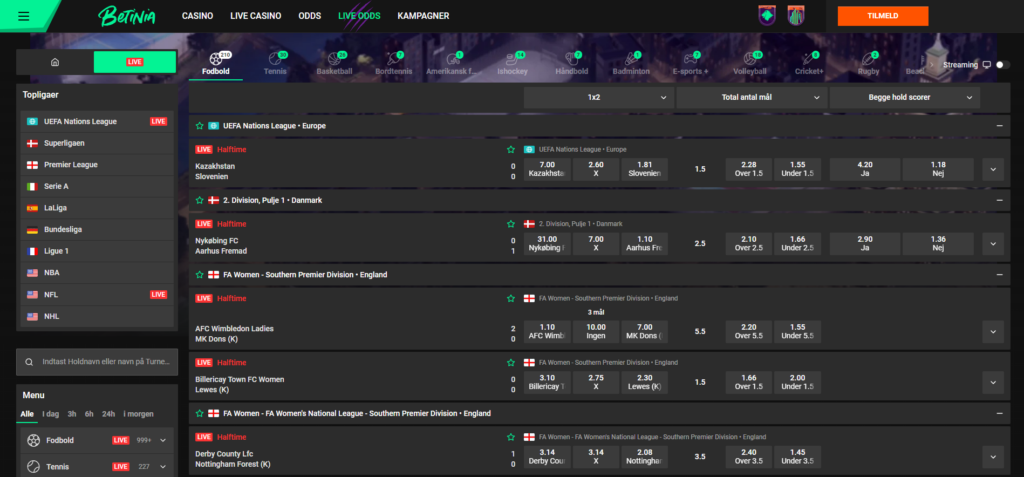Image resolution: width=1024 pixels, height=477 pixels.
Task: Favorite the Nykøbing FC match star
Action: click(x=511, y=224)
